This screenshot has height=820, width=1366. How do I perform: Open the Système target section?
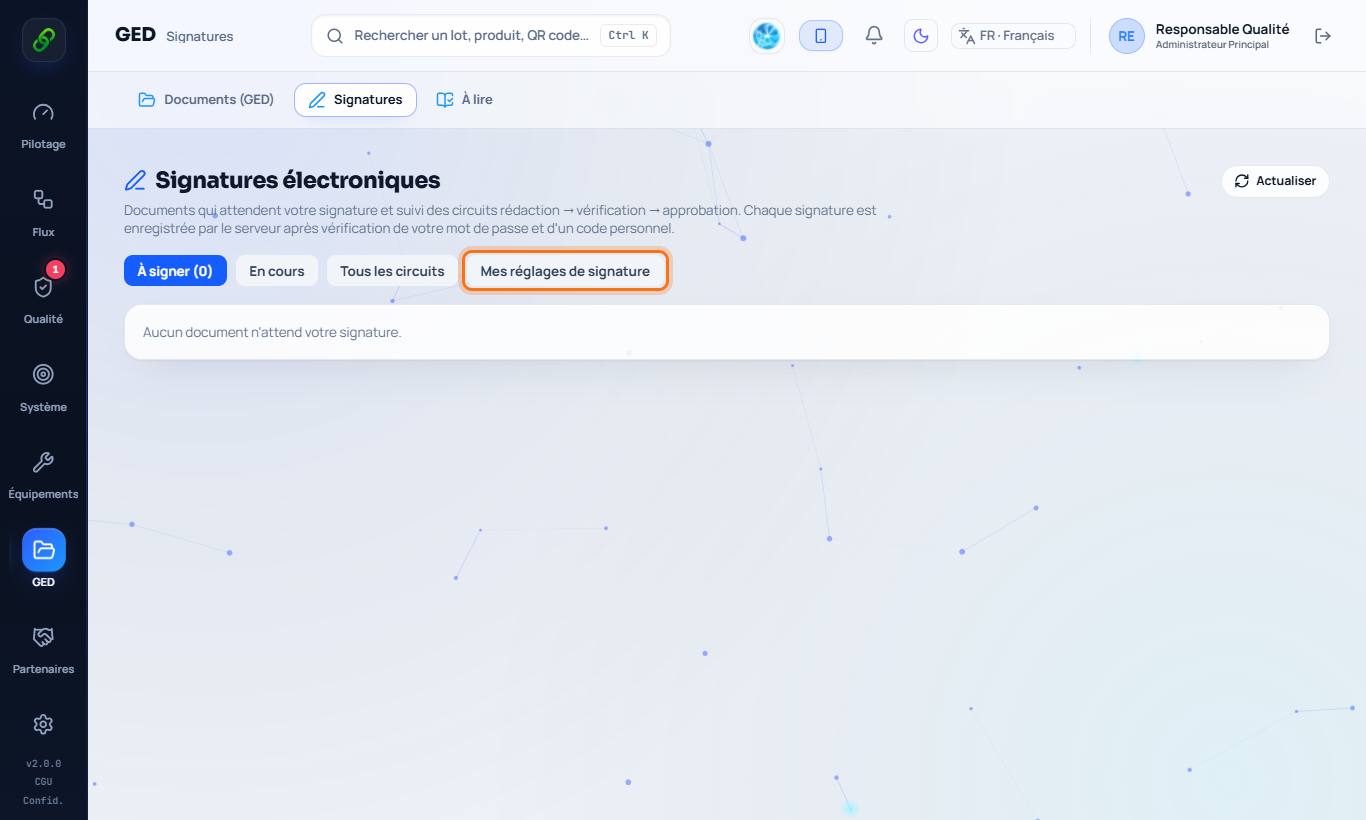coord(43,387)
